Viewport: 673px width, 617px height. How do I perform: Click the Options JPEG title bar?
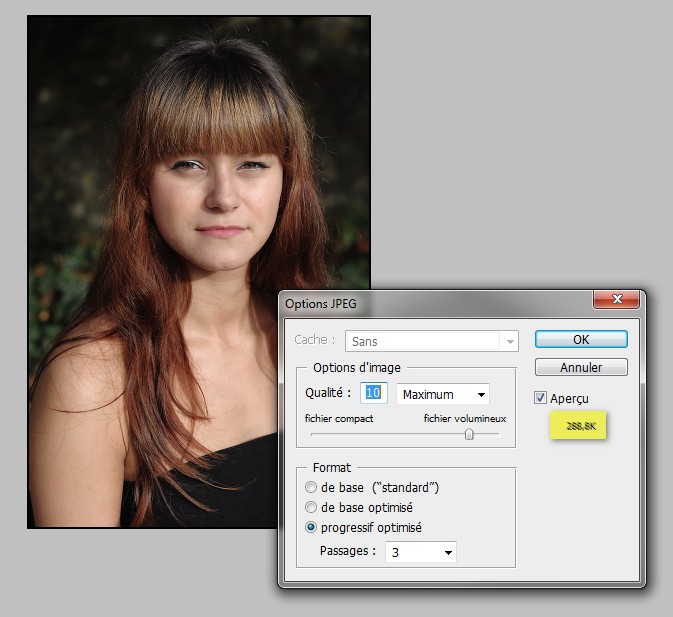point(438,304)
